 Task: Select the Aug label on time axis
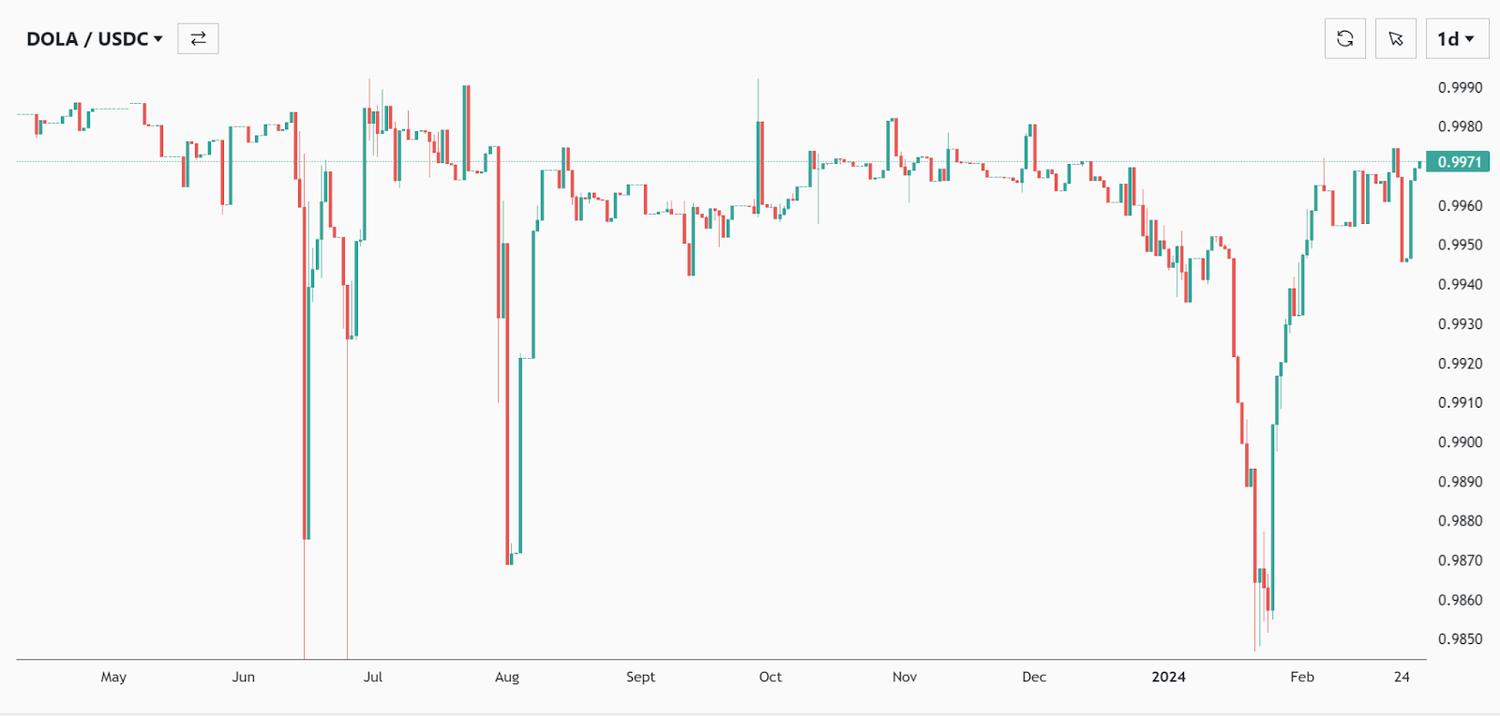[507, 677]
